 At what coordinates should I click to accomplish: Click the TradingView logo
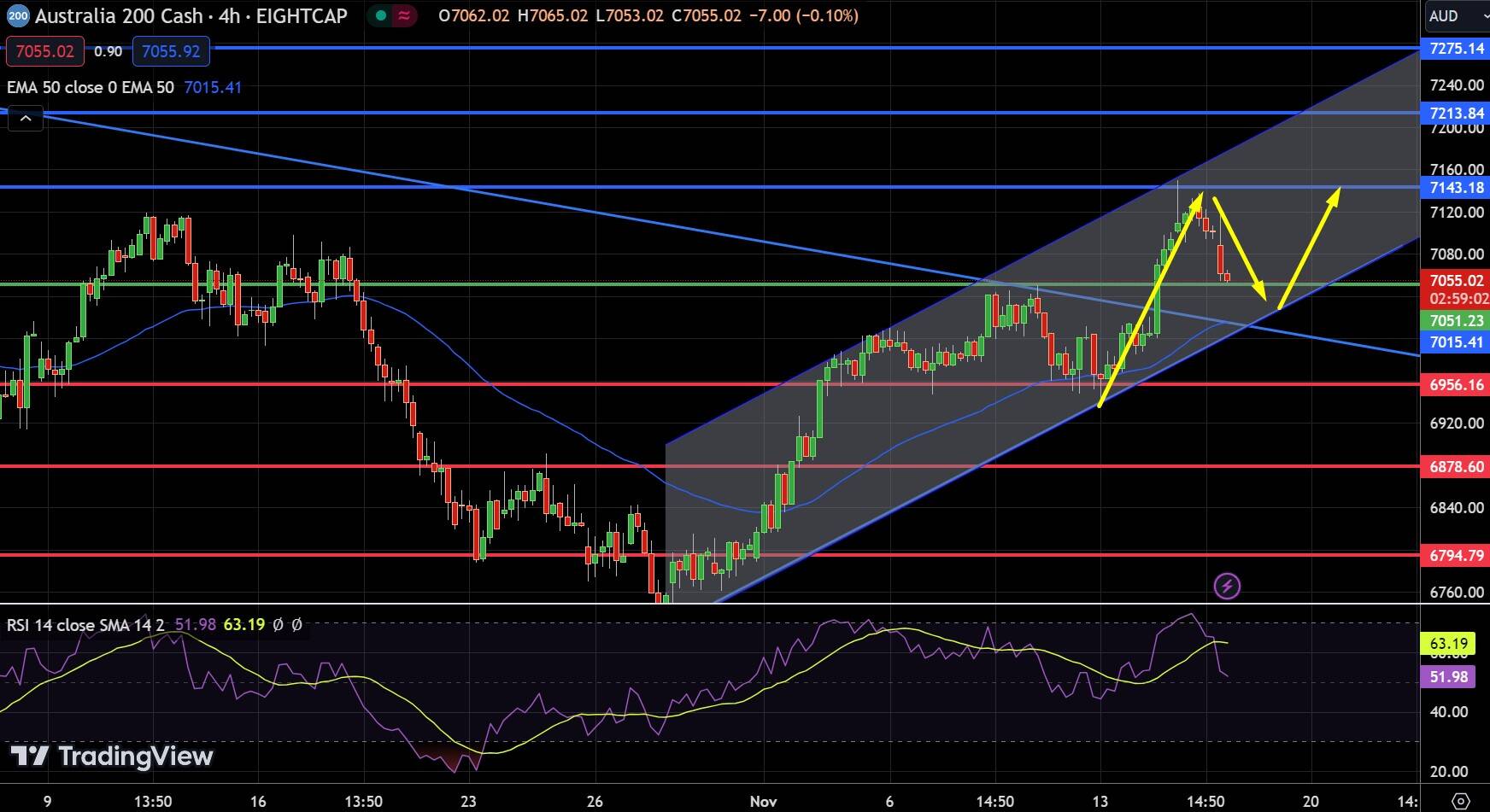pos(112,757)
